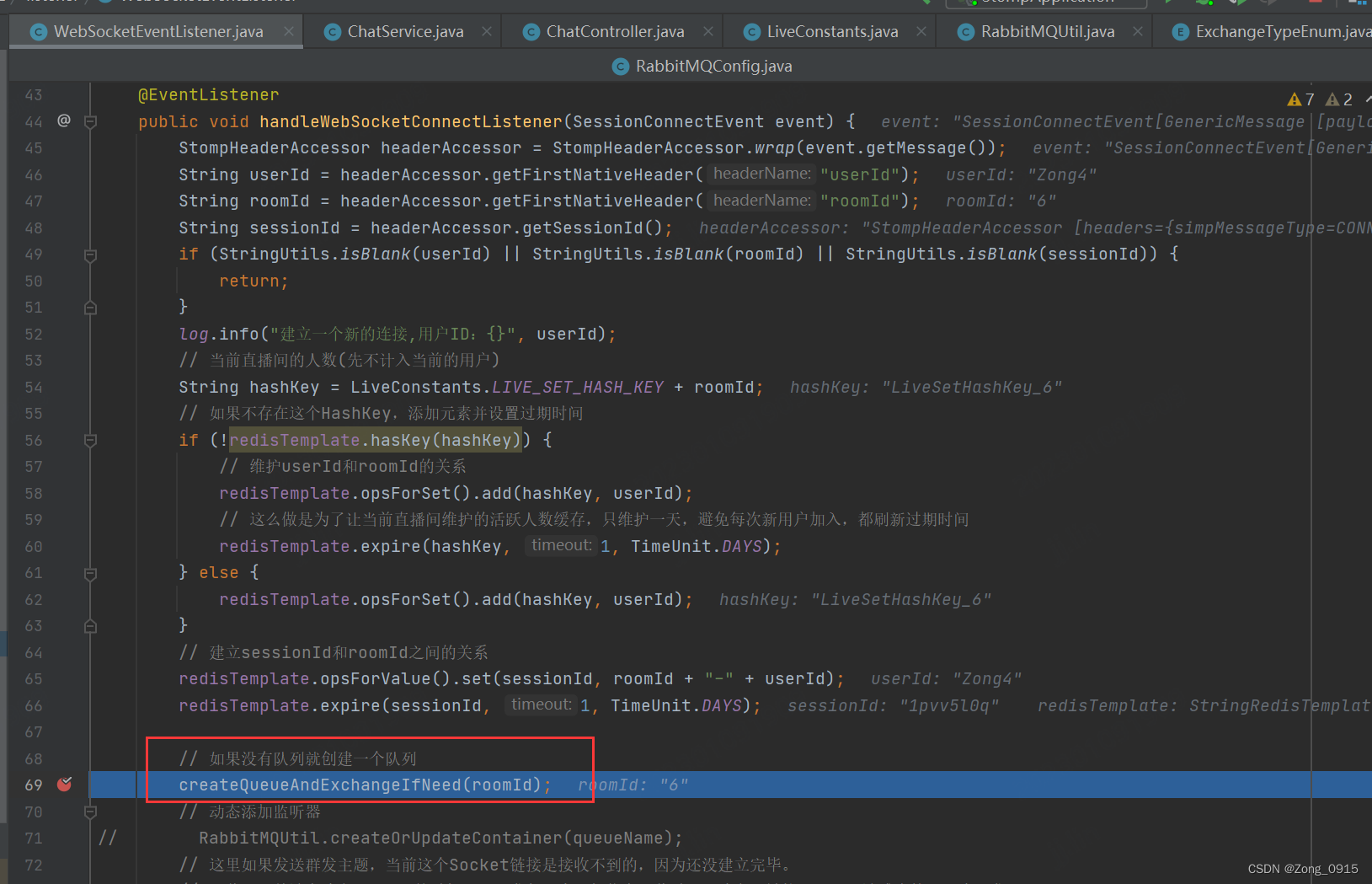Click line number 43 in the gutter
This screenshot has height=884, width=1372.
pyautogui.click(x=34, y=95)
